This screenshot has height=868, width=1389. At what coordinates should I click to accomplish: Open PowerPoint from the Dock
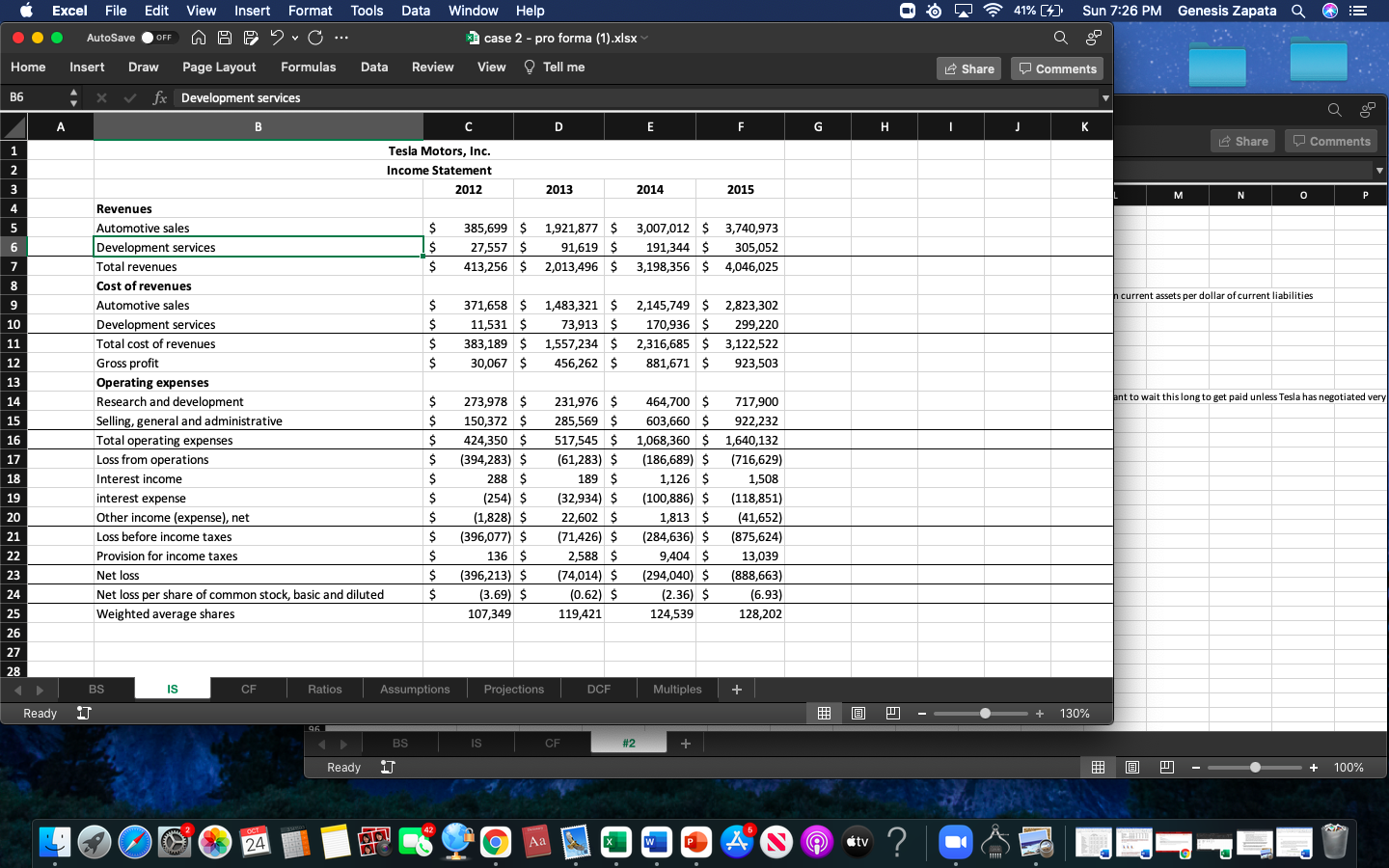[695, 842]
